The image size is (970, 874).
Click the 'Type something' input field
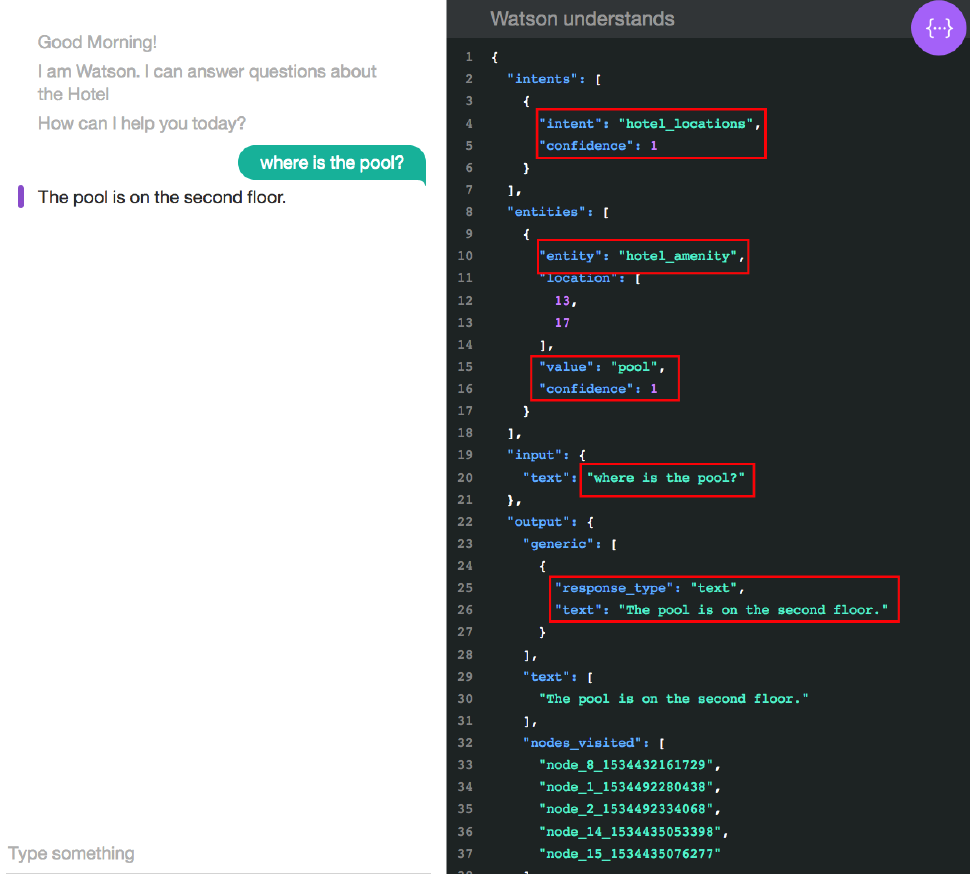(x=220, y=854)
